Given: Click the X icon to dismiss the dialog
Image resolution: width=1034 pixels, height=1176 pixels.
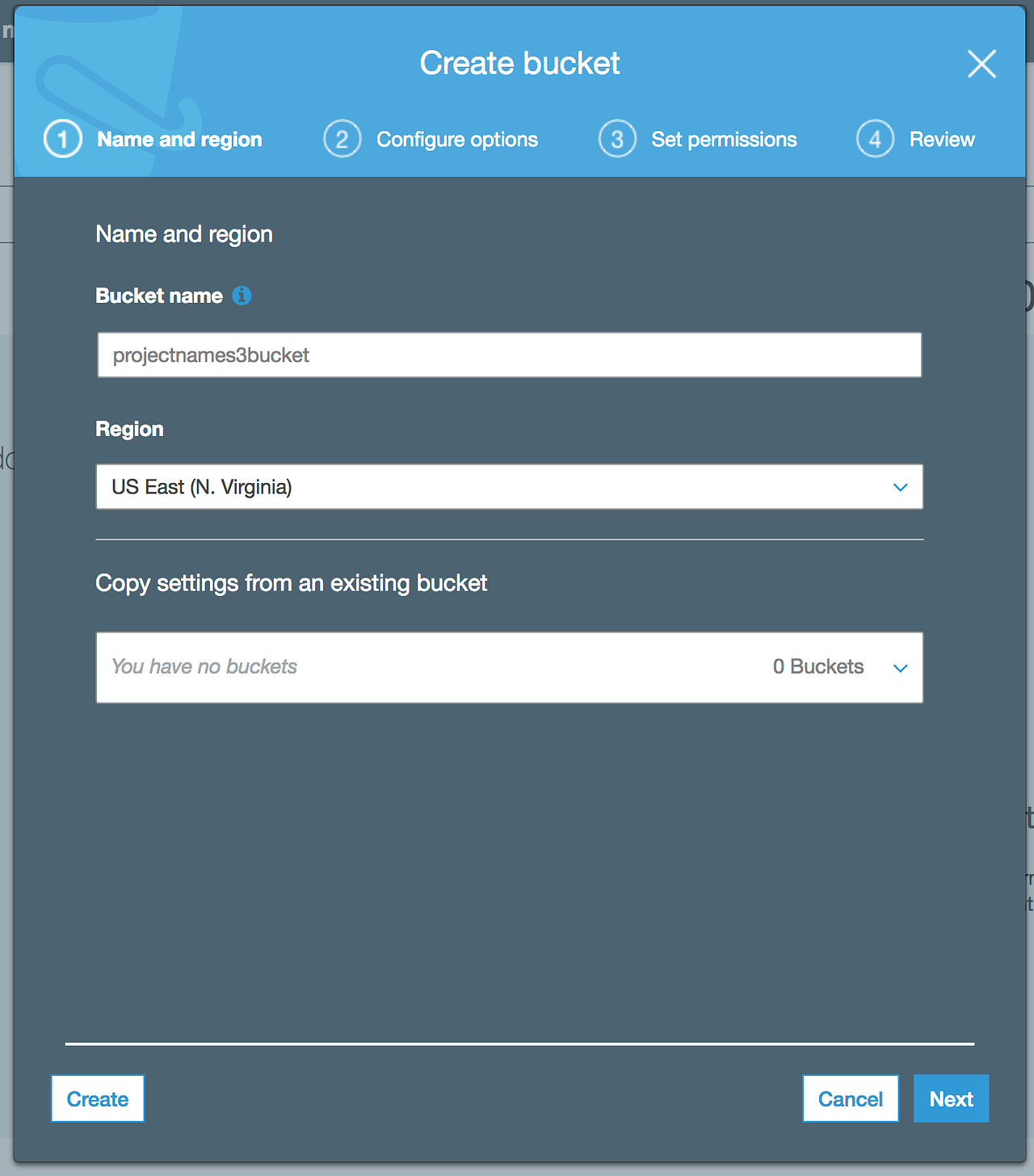Looking at the screenshot, I should coord(981,64).
